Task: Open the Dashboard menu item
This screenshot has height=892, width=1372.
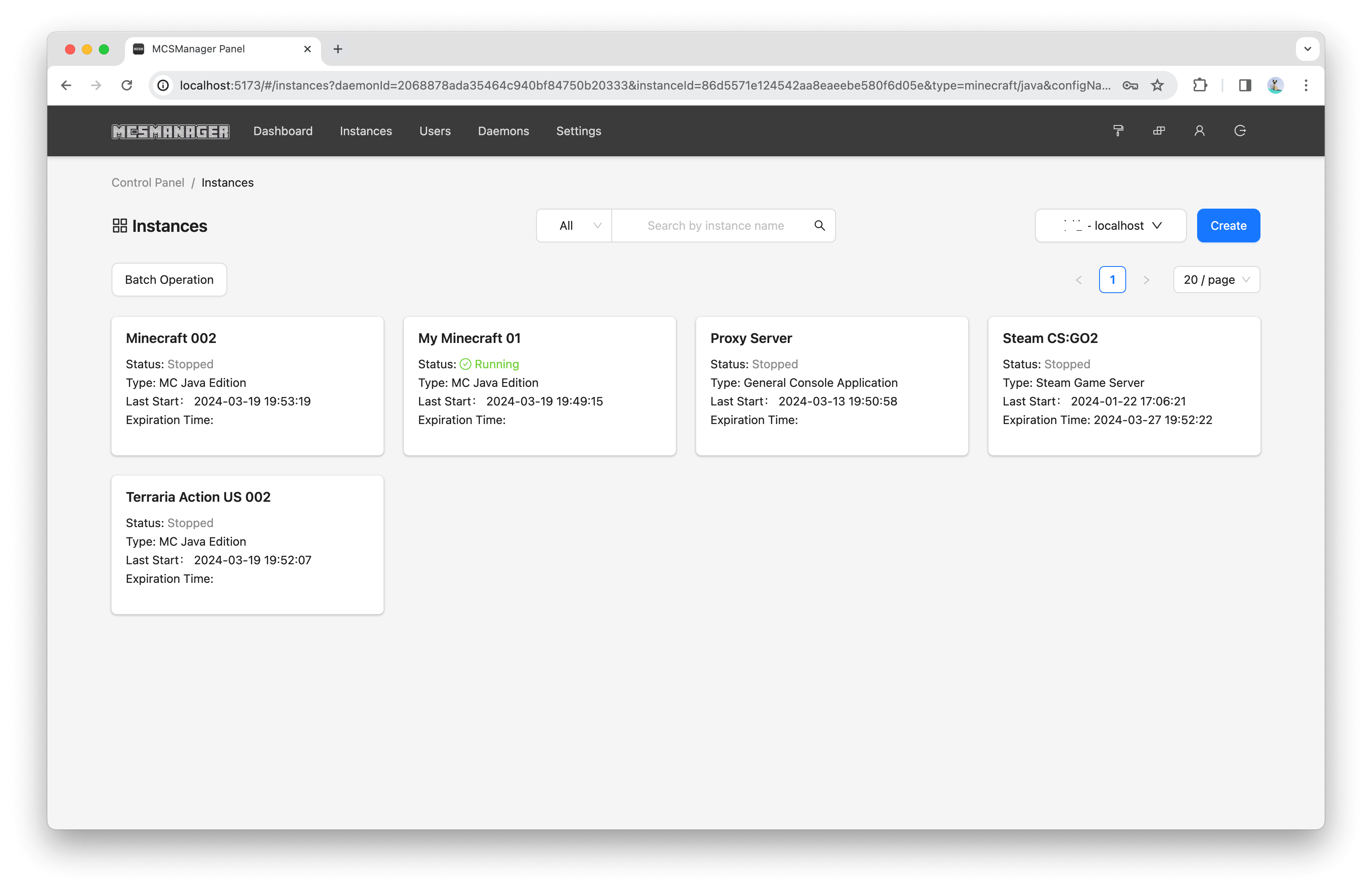Action: (x=283, y=131)
